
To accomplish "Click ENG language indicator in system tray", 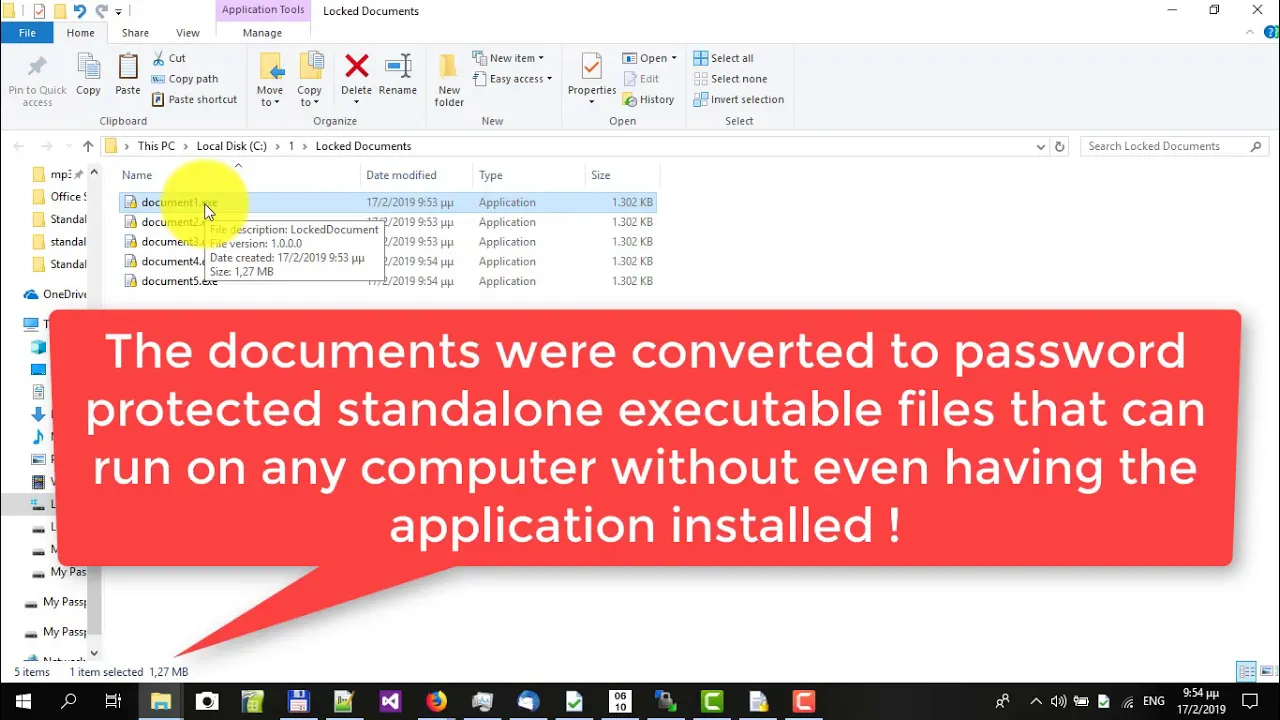I will tap(1156, 701).
